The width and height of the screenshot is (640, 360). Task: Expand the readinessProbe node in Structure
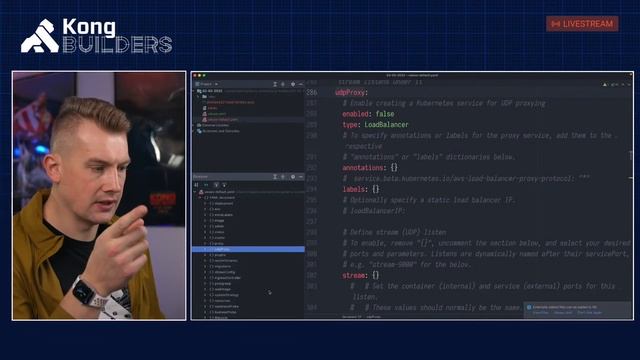(205, 306)
